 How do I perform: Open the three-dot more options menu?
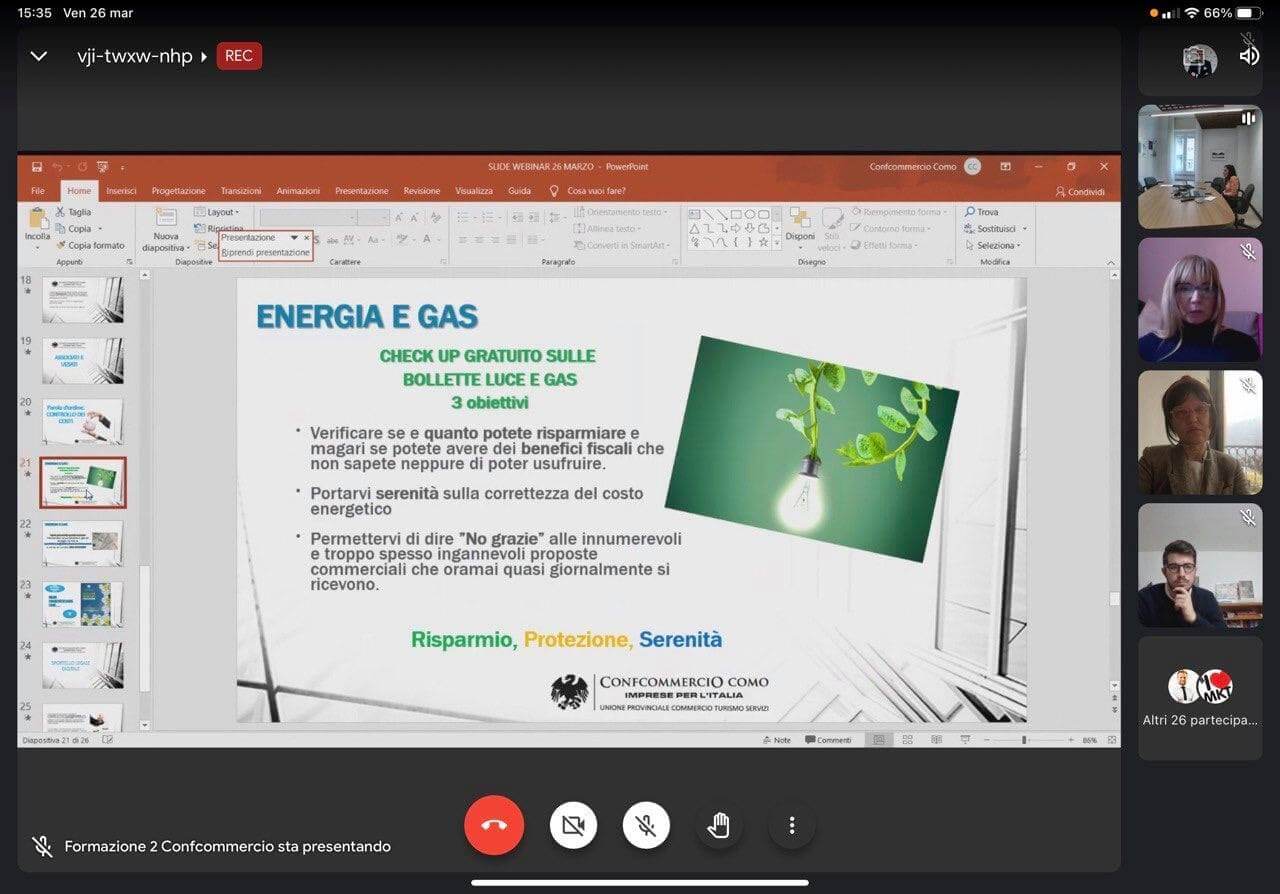[792, 826]
